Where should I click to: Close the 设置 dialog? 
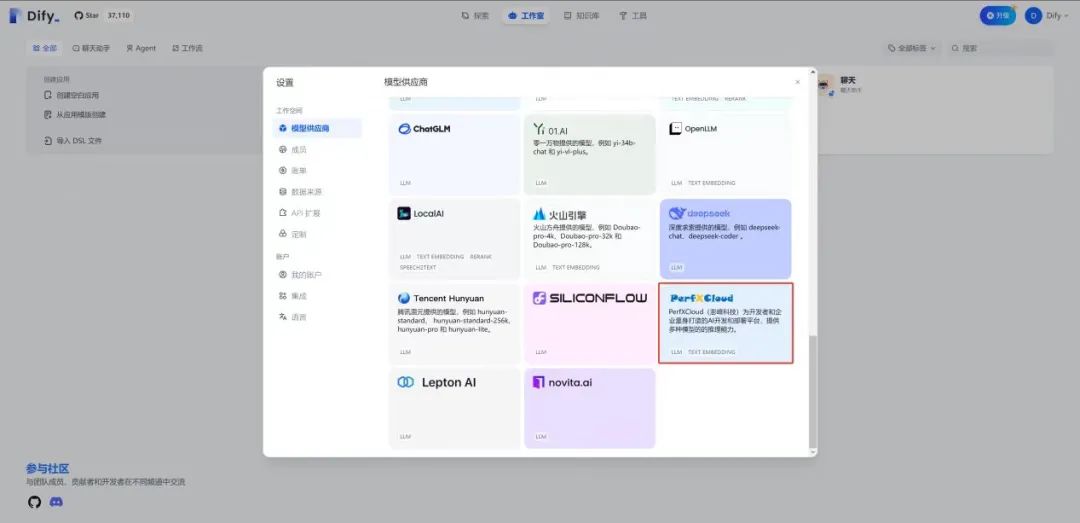798,82
